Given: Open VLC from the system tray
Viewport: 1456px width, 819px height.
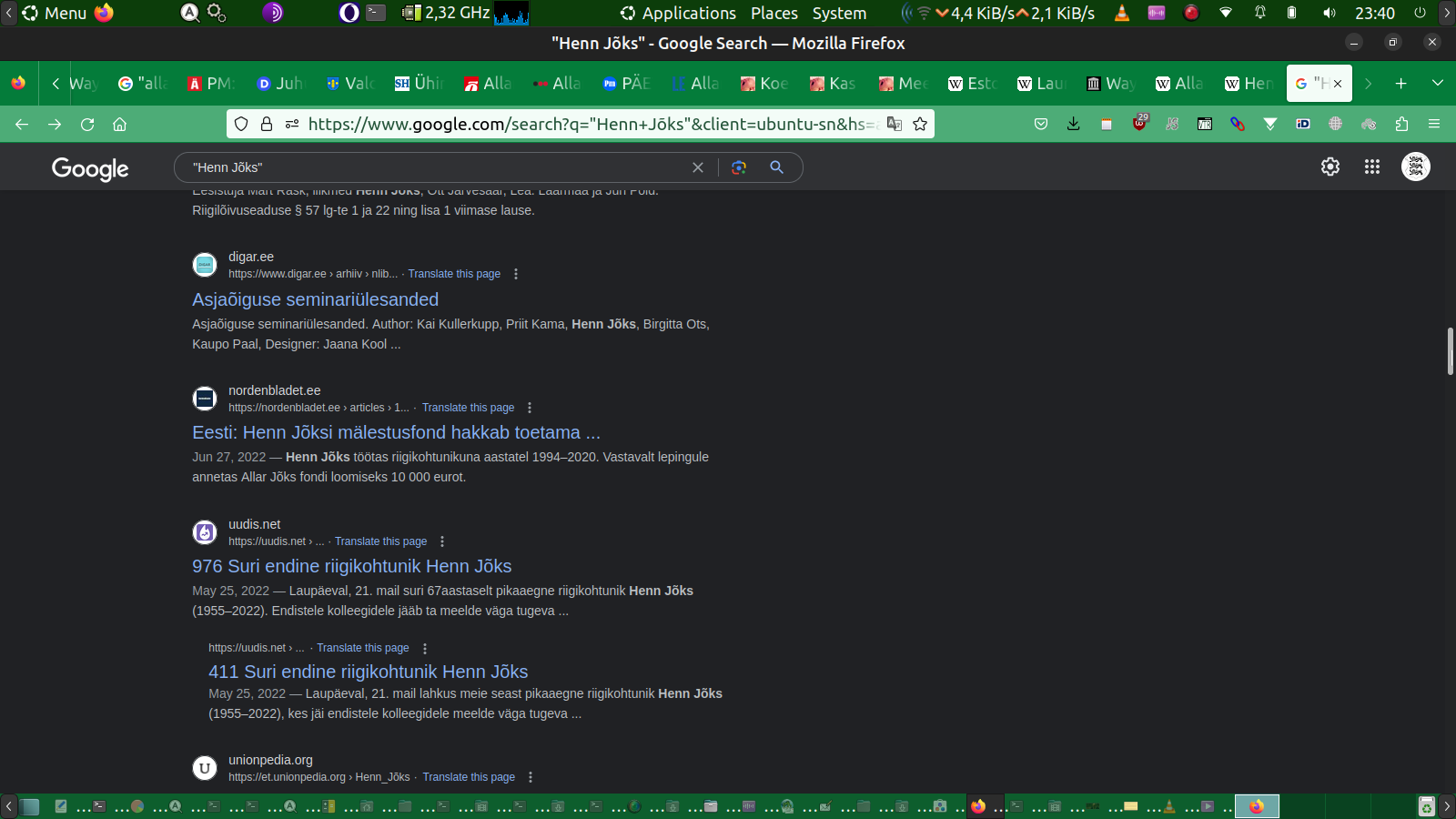Looking at the screenshot, I should pos(1122,13).
